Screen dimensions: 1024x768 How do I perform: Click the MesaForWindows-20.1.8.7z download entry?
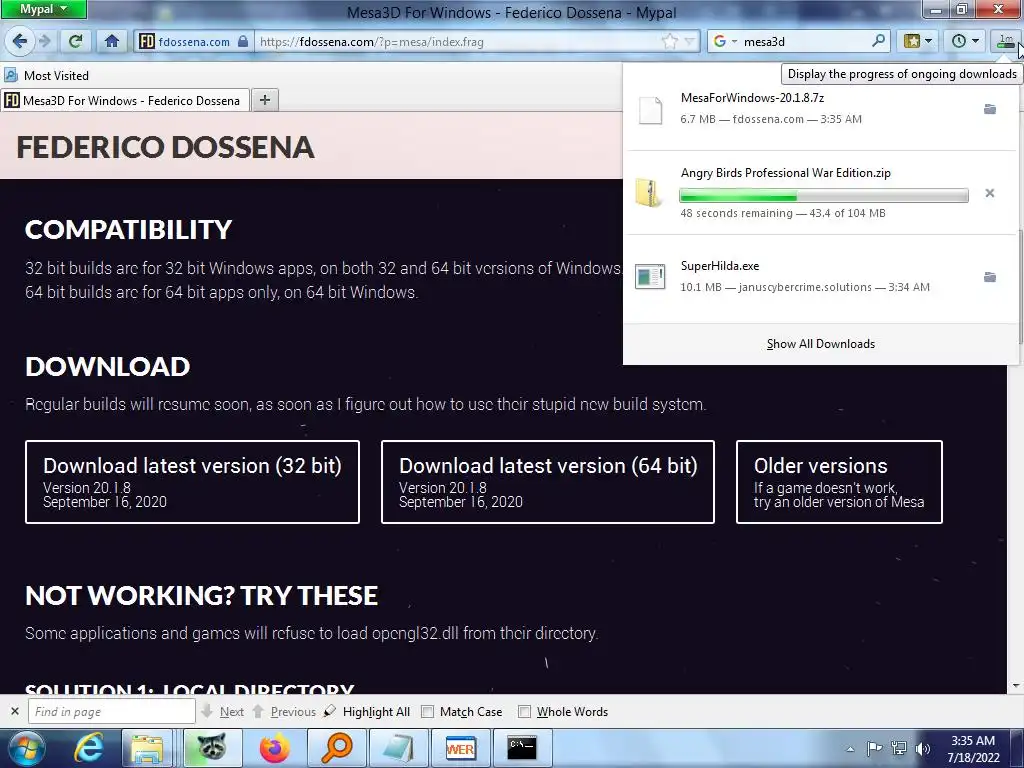(x=820, y=109)
